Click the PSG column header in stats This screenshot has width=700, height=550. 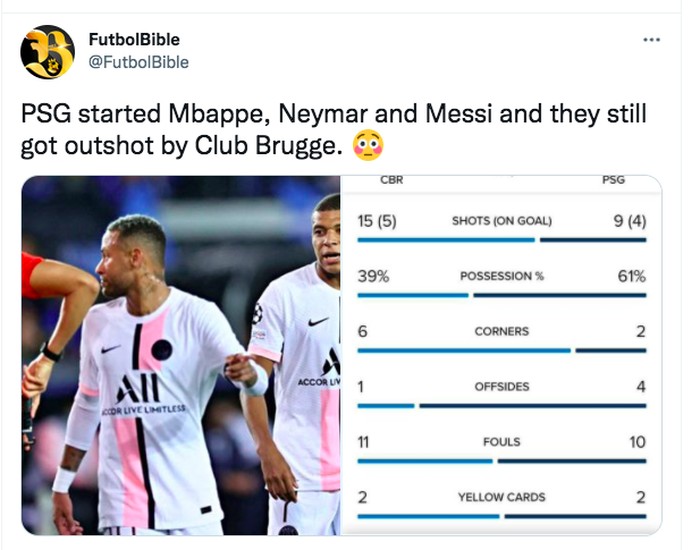(x=615, y=181)
